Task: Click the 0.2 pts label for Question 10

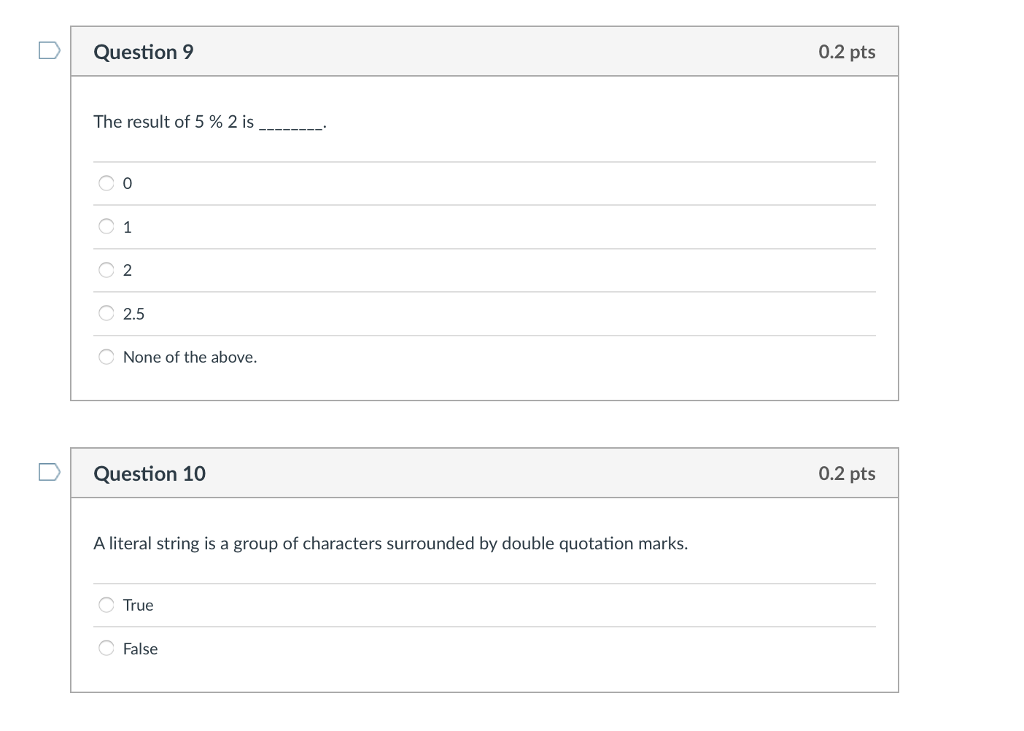Action: [x=846, y=473]
